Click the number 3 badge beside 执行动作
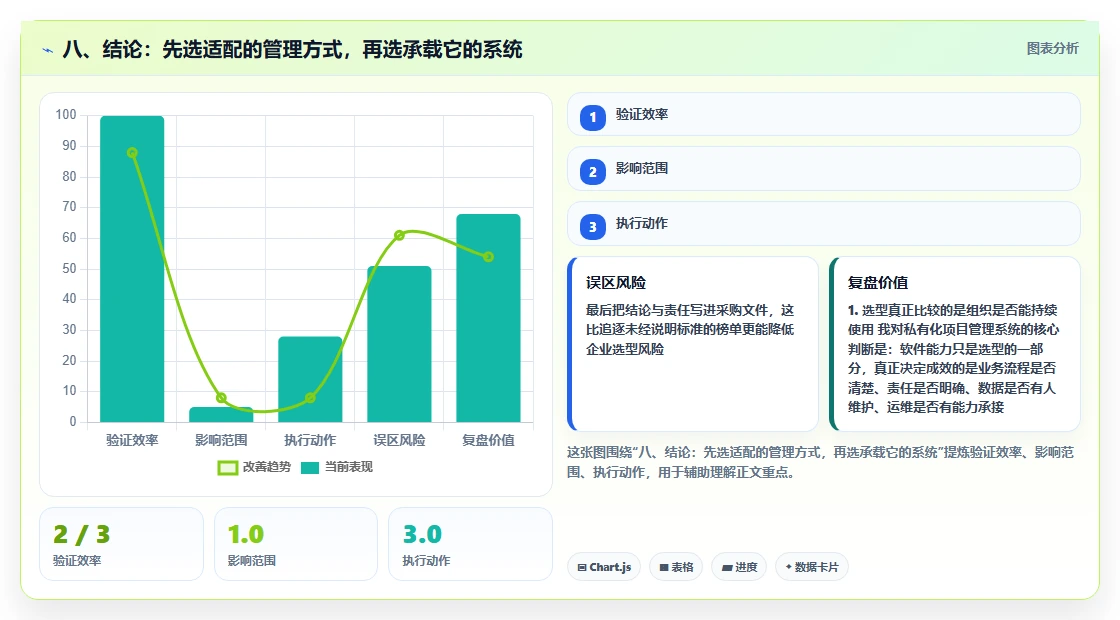 click(592, 226)
